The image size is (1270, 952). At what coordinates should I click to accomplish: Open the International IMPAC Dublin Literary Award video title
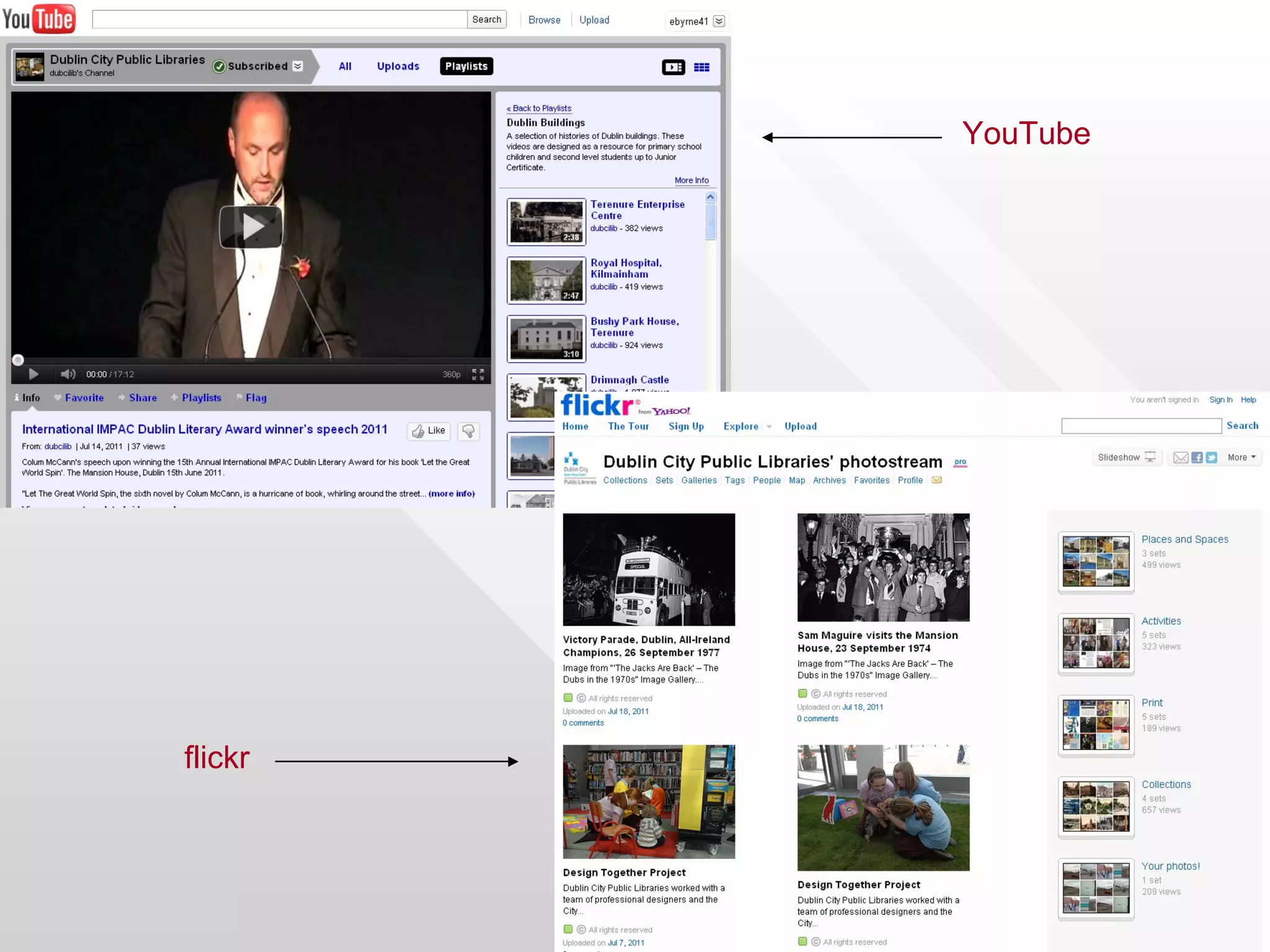(205, 429)
